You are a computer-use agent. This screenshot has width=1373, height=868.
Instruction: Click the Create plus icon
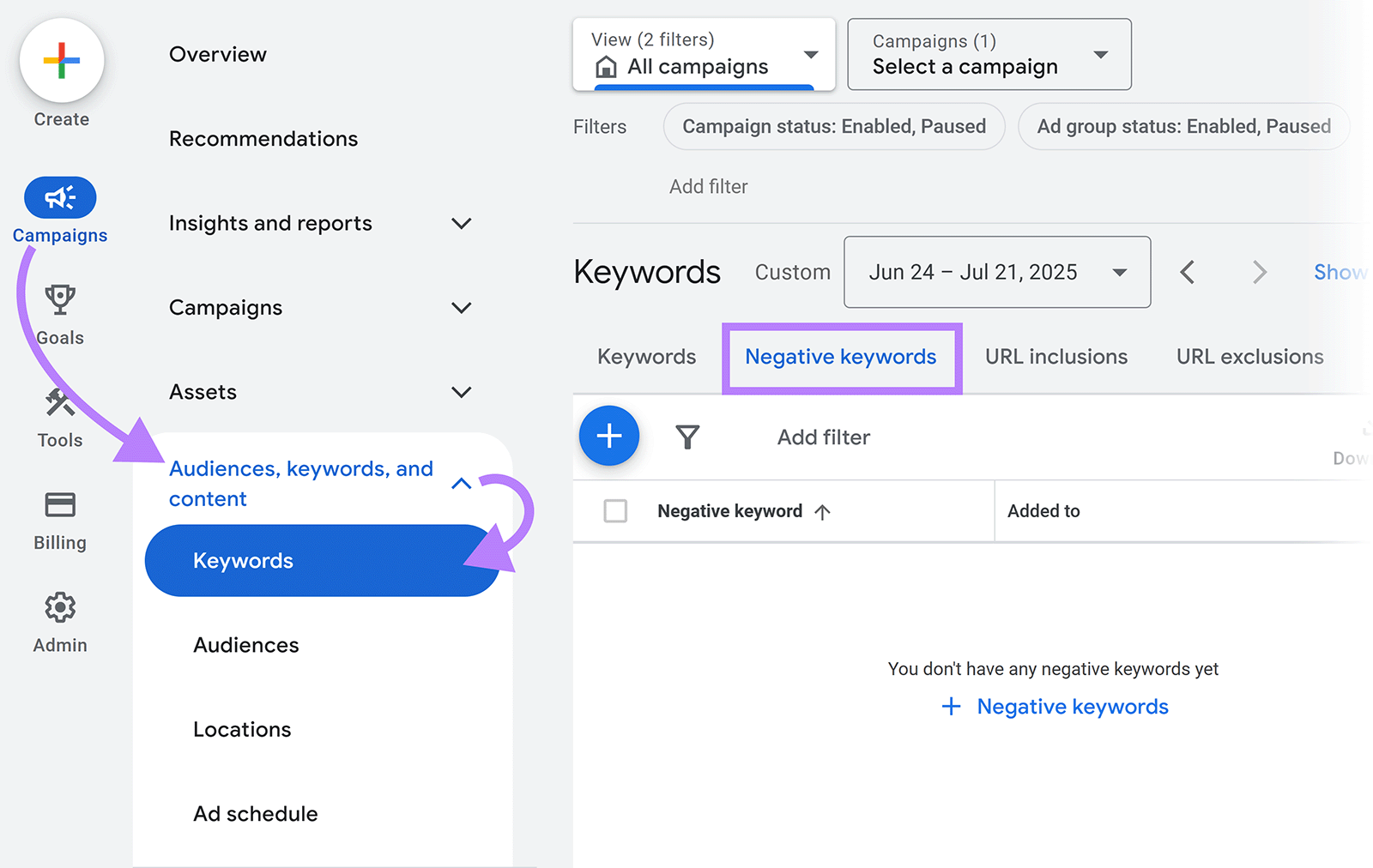pos(60,60)
